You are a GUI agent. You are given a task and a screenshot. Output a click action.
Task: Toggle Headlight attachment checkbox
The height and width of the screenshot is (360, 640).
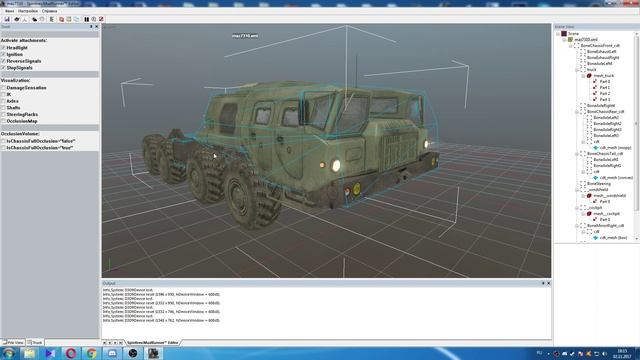[3, 48]
